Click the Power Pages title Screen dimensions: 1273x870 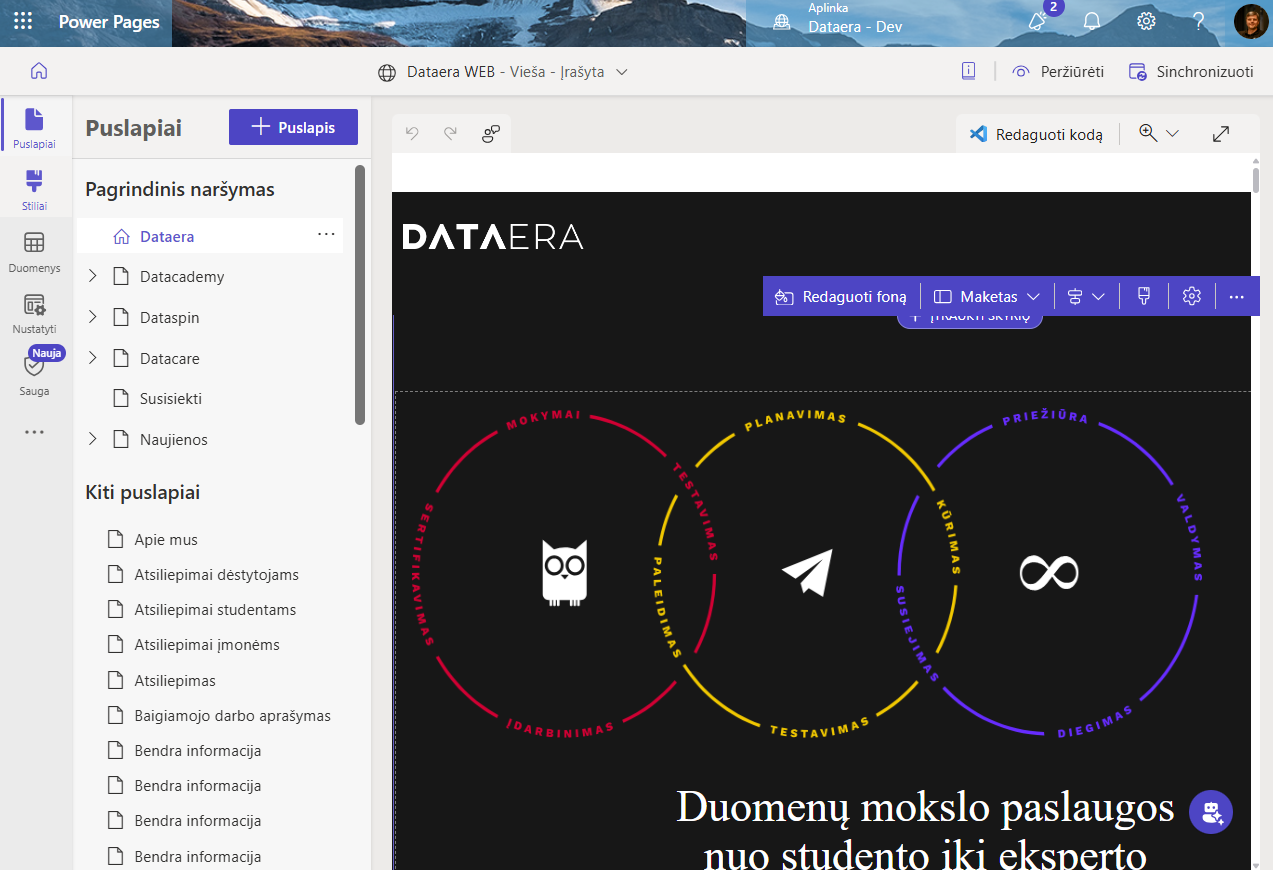[109, 22]
